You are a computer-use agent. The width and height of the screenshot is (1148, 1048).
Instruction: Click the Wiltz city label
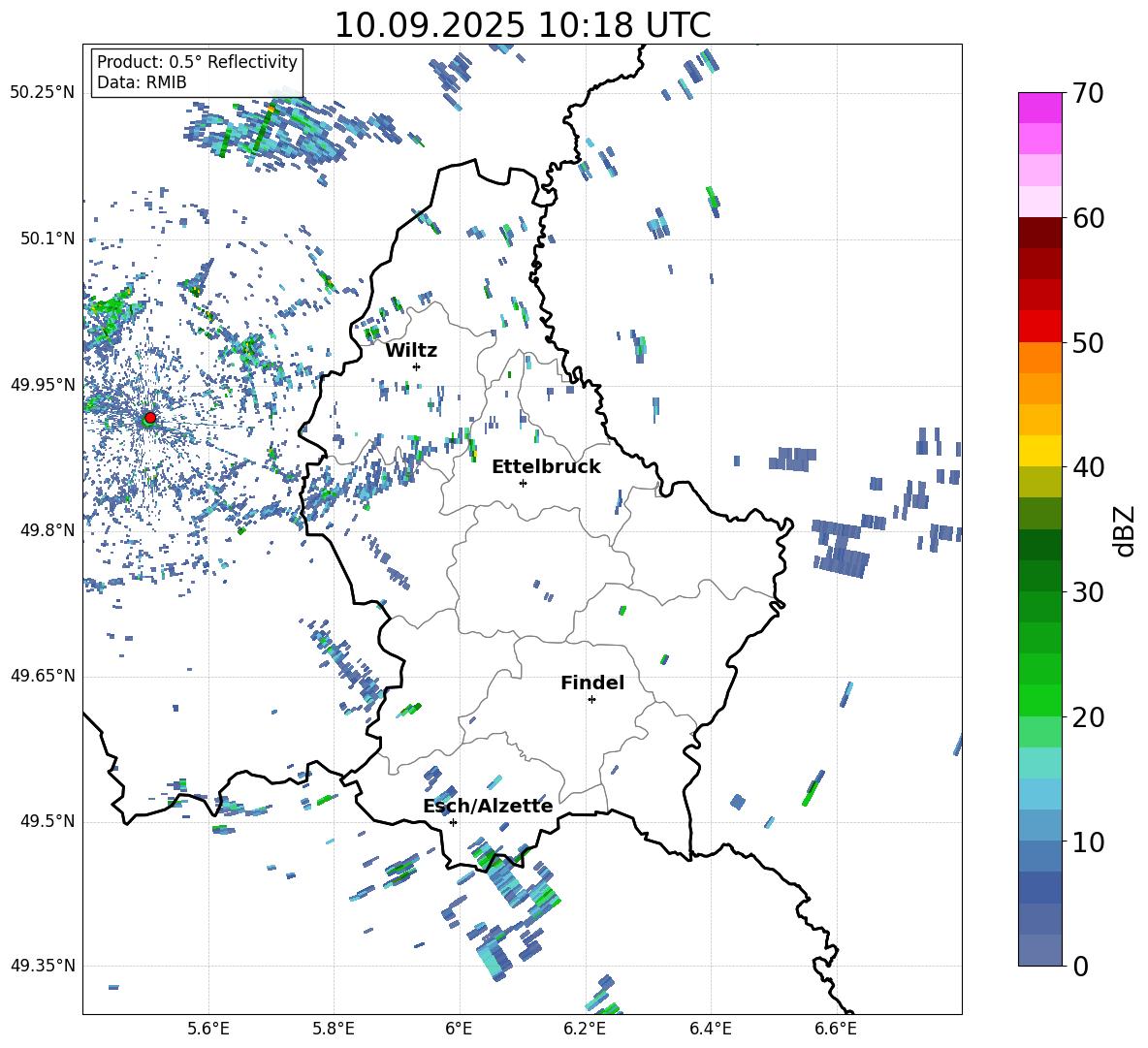coord(411,351)
